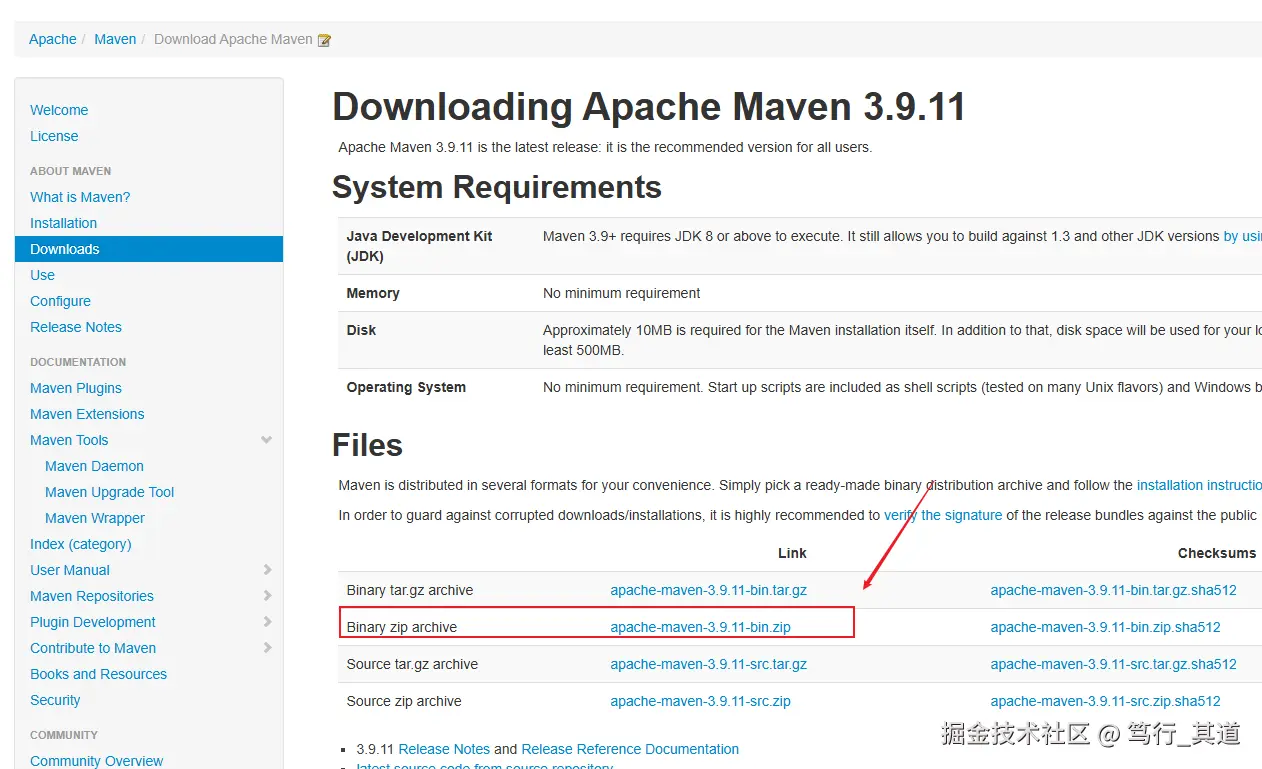1262x769 pixels.
Task: Open Index (category) link
Action: tap(81, 544)
